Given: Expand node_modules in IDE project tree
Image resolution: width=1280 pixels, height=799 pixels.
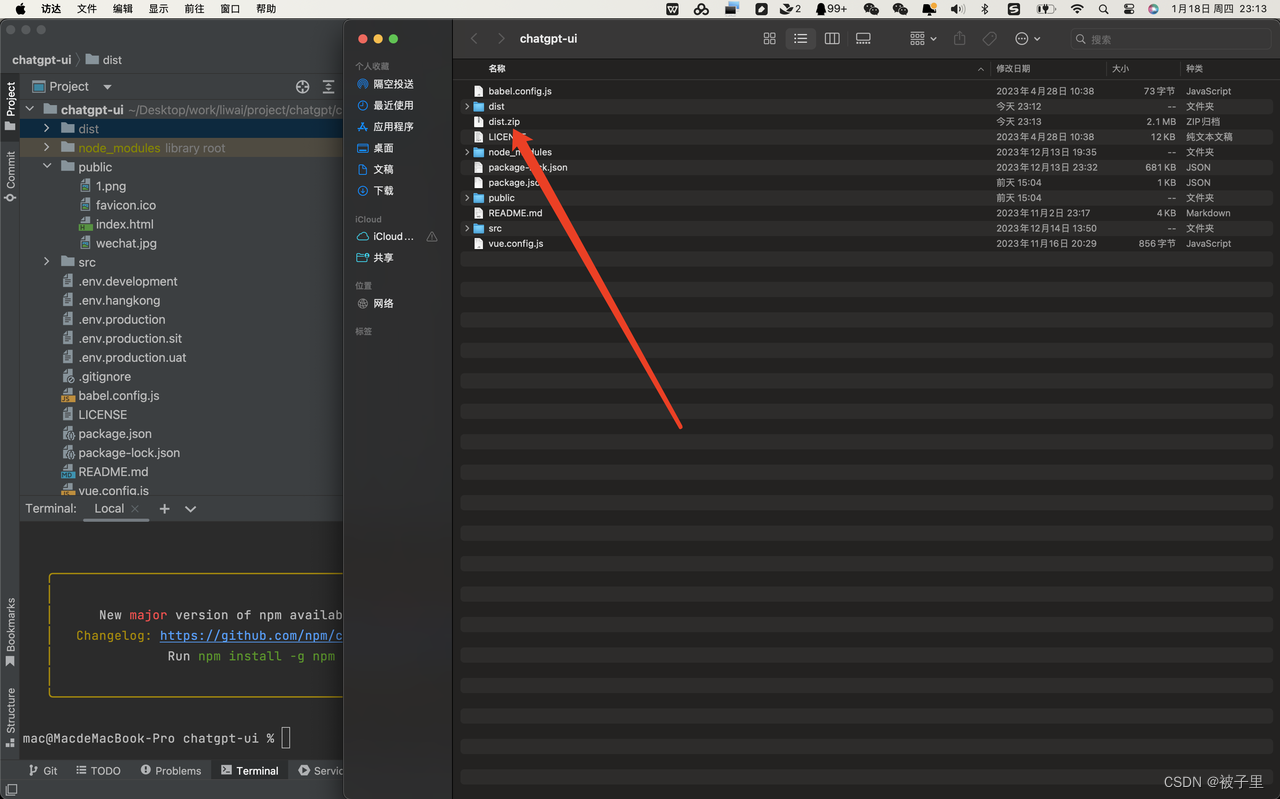Looking at the screenshot, I should tap(46, 147).
